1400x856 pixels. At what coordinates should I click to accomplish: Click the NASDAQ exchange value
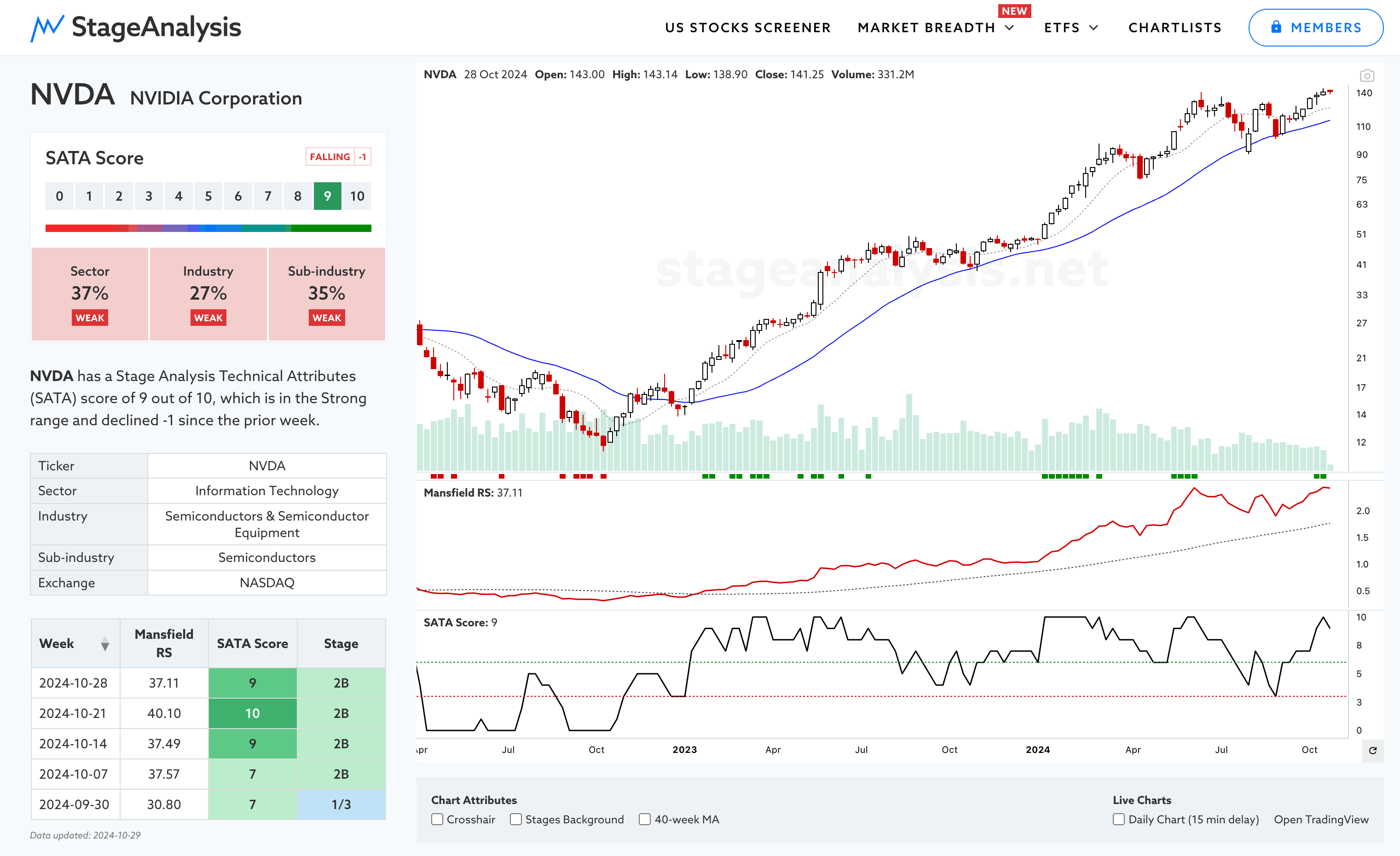267,583
